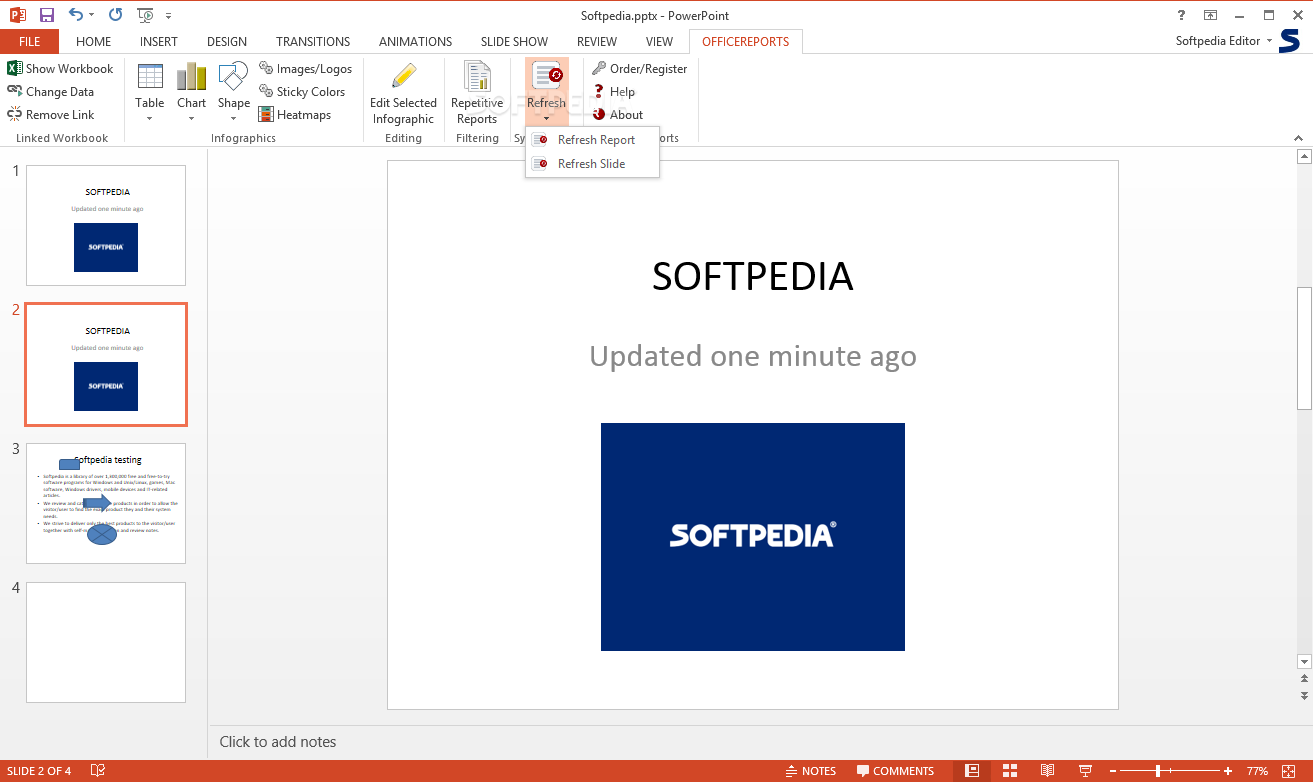Click the zoom slider handle

coord(1158,771)
